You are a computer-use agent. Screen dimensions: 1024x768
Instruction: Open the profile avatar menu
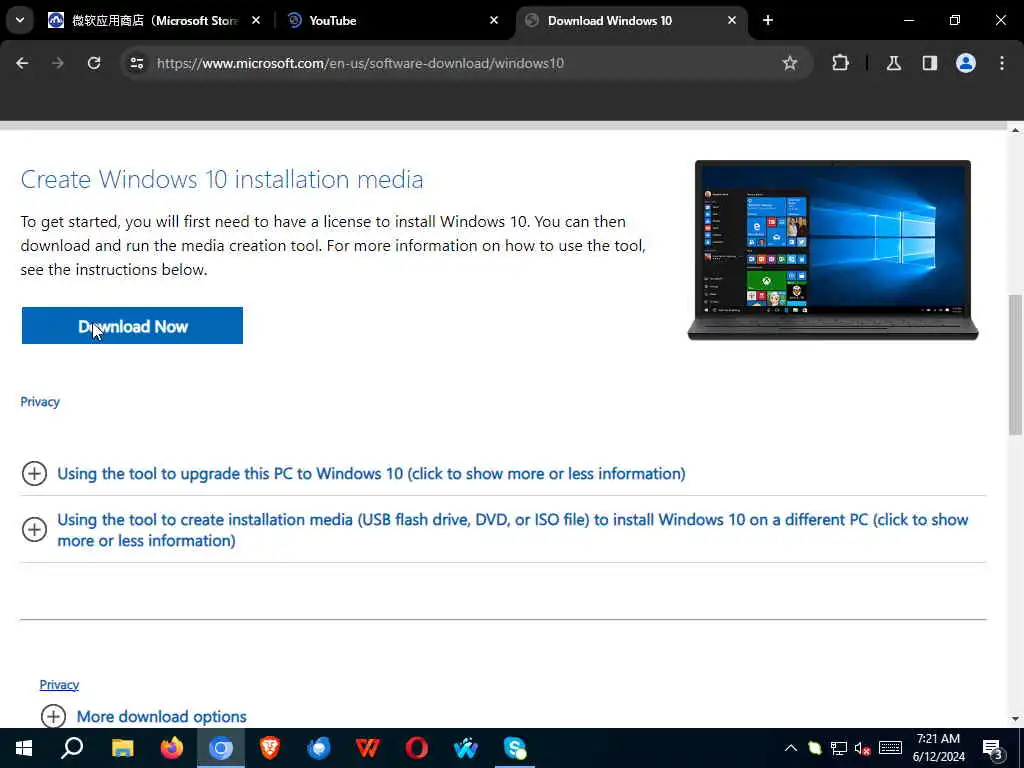pyautogui.click(x=966, y=63)
